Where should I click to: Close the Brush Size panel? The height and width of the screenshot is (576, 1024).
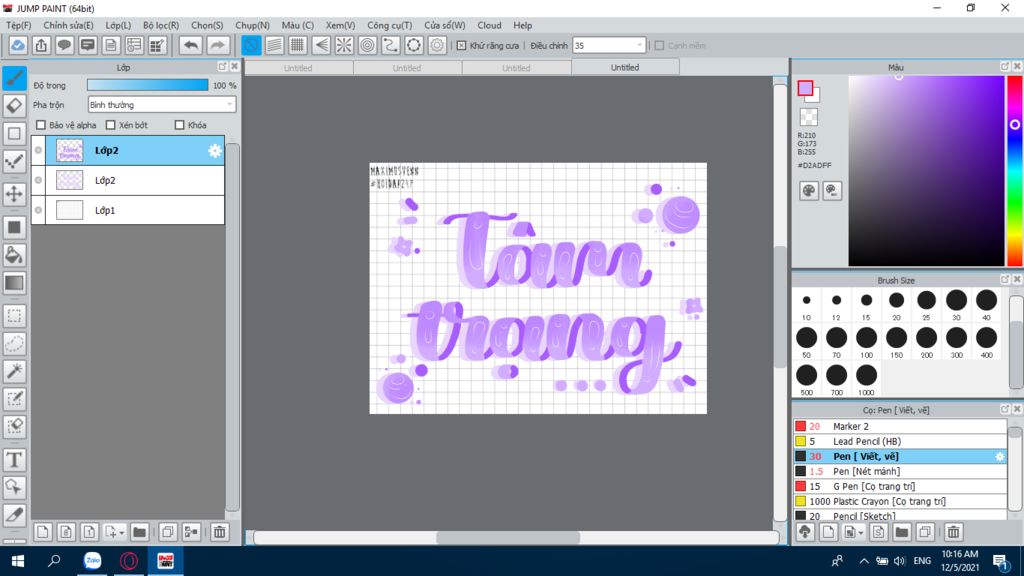point(1017,280)
